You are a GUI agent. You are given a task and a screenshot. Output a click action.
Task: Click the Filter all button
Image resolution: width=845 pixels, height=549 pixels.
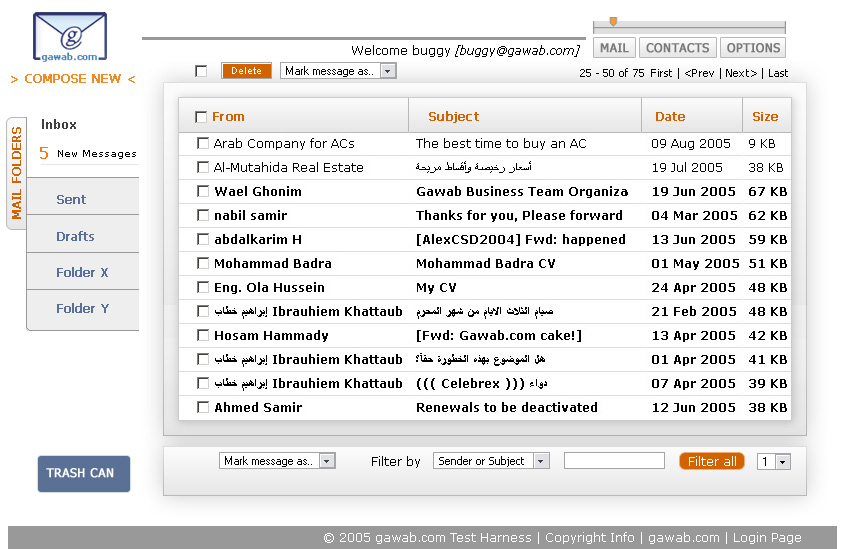tap(711, 461)
